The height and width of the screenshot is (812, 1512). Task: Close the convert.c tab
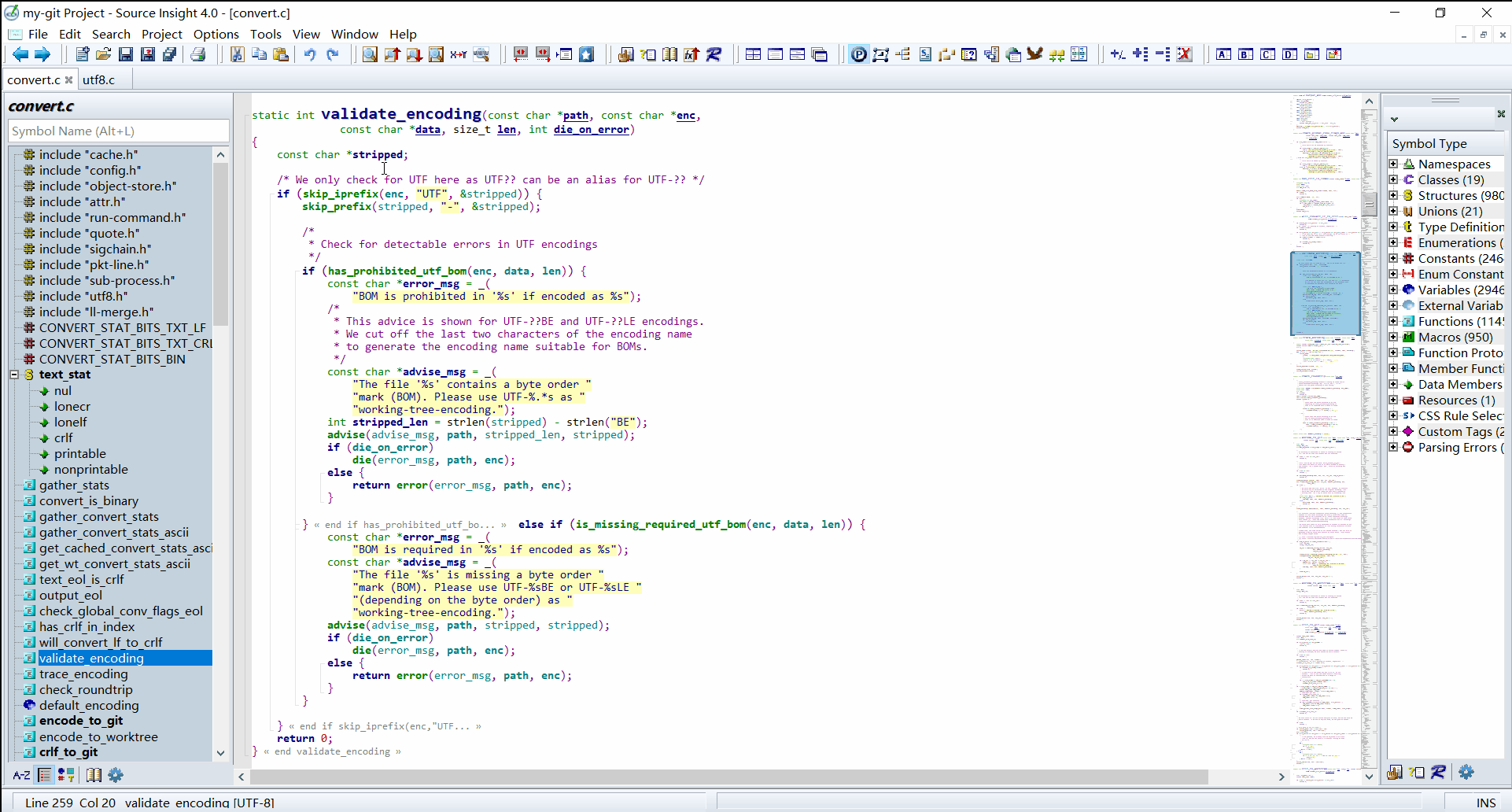(69, 79)
